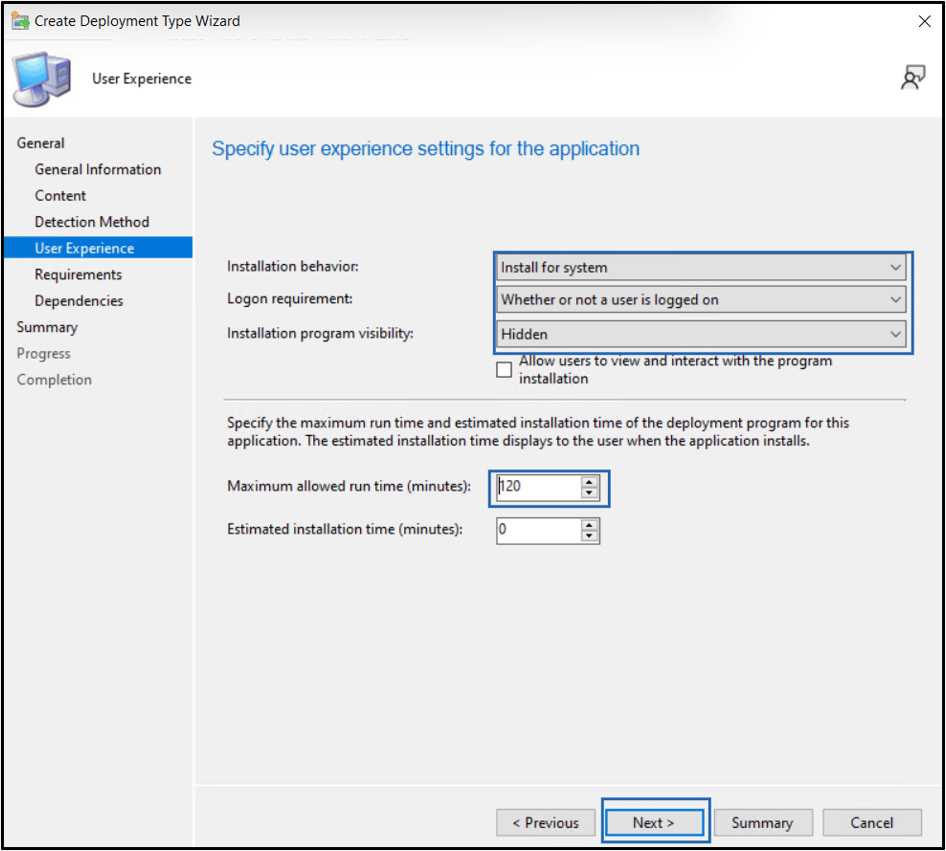The height and width of the screenshot is (851, 946).
Task: Increase estimated installation time value
Action: click(x=589, y=525)
